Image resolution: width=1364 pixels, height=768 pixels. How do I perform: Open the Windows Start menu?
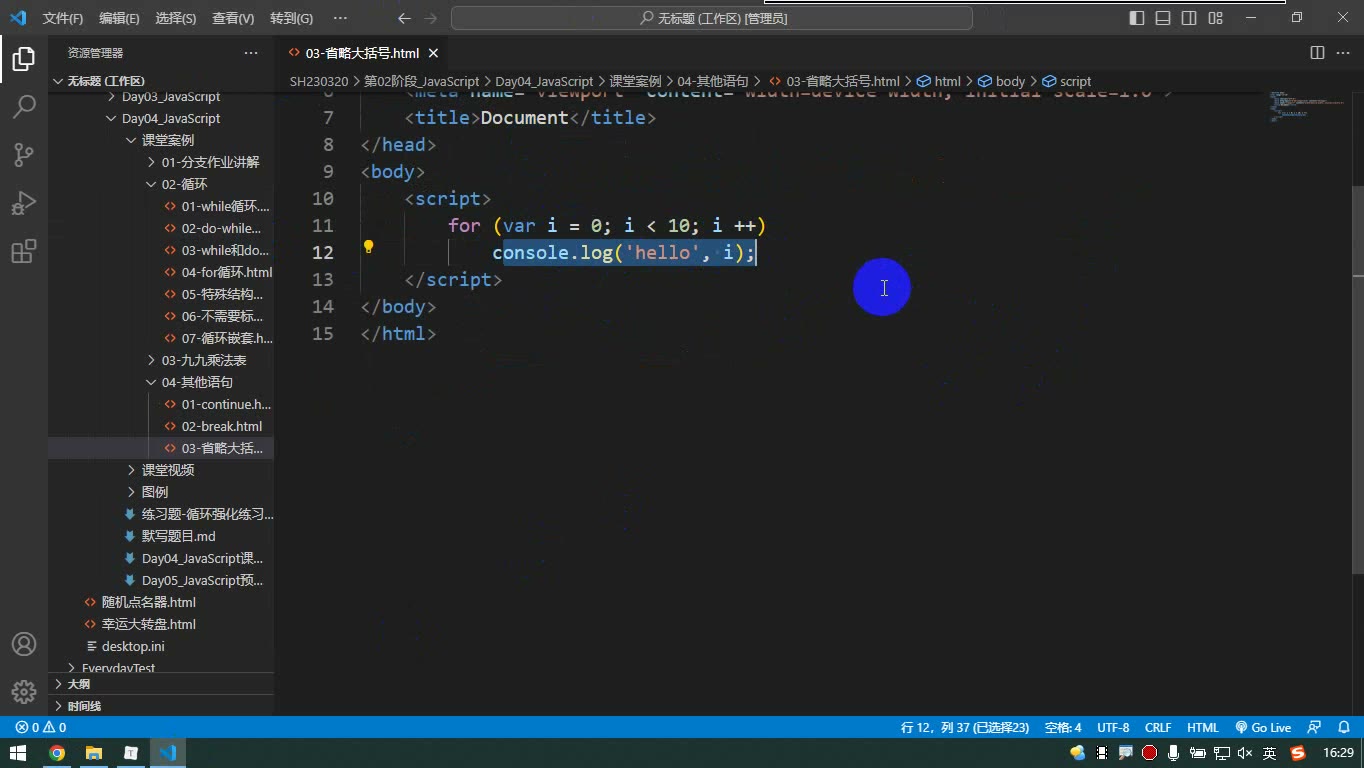pos(19,753)
